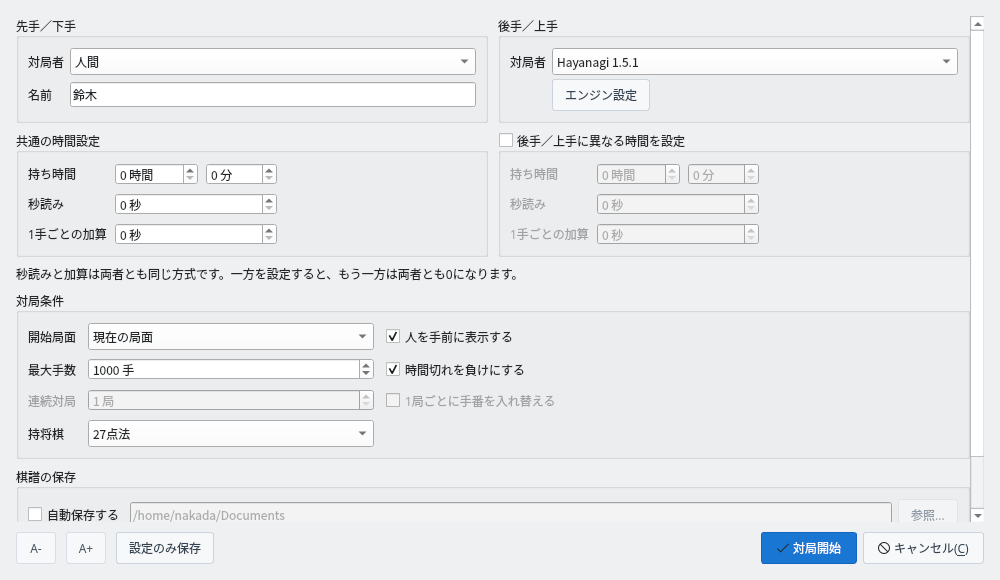Open the 先手 対局者 dropdown showing 人間
The height and width of the screenshot is (580, 1000).
click(x=272, y=62)
